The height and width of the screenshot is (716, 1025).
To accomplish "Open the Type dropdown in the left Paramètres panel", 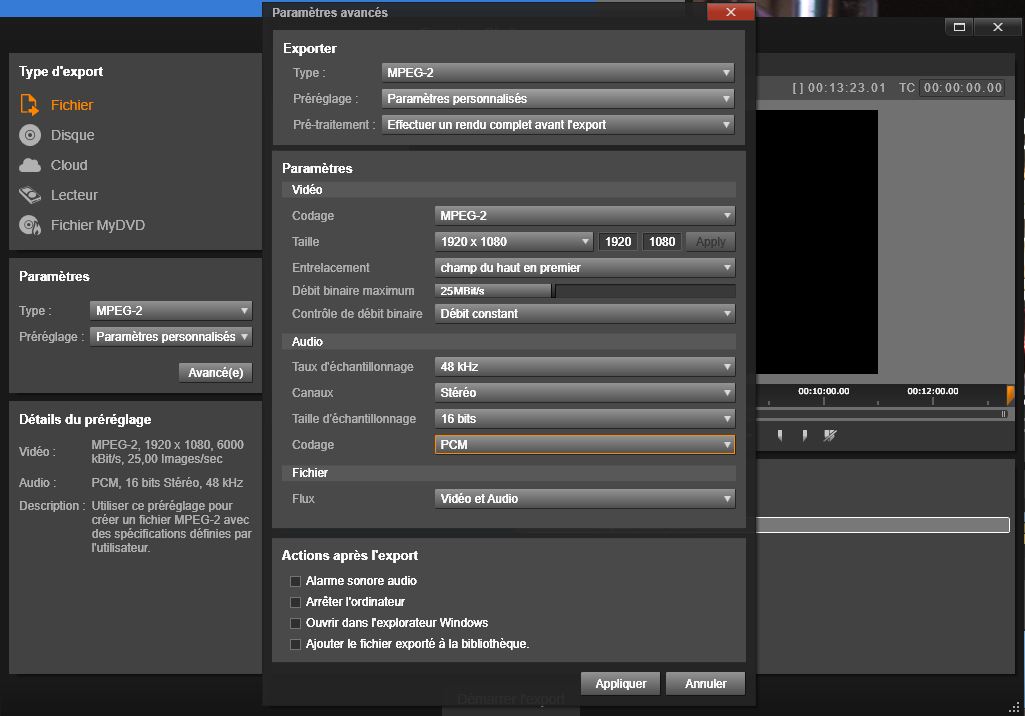I will coord(171,311).
